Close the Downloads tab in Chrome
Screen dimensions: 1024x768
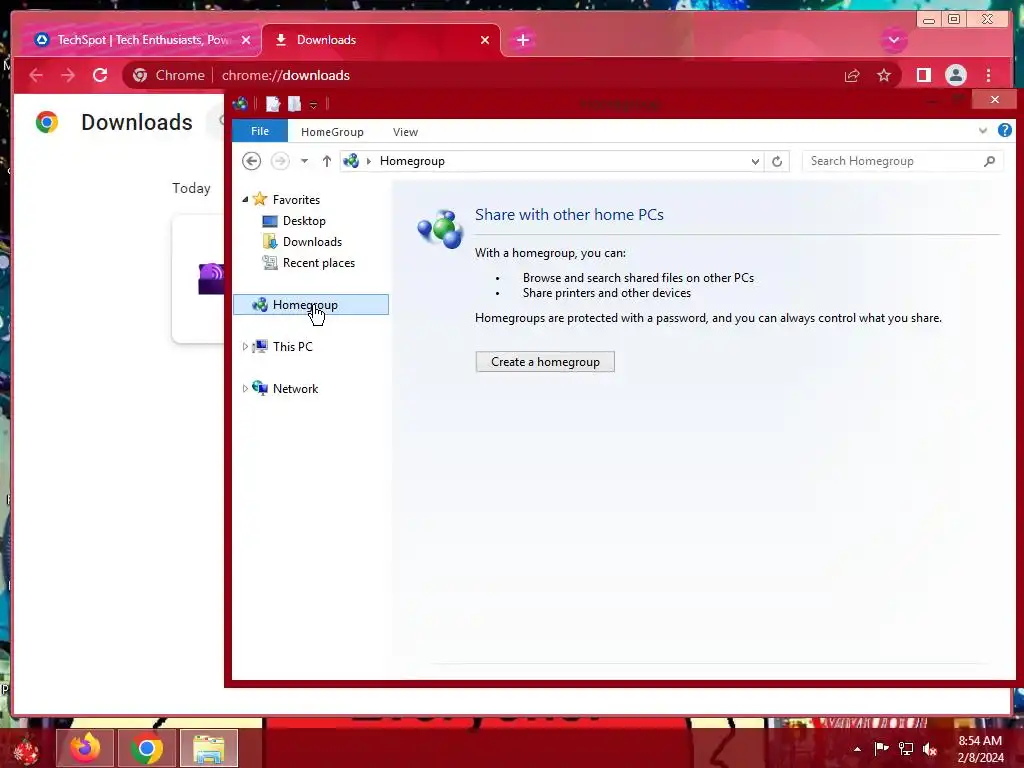tap(485, 40)
